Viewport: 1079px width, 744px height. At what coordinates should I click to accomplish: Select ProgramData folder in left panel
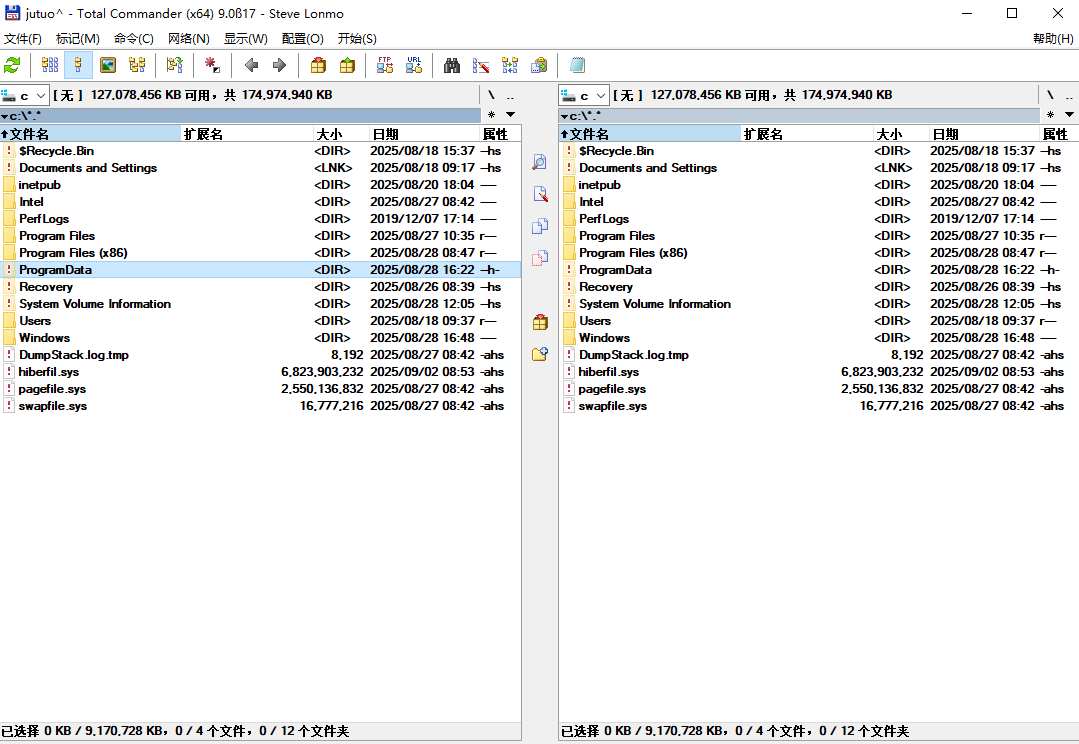click(x=260, y=270)
